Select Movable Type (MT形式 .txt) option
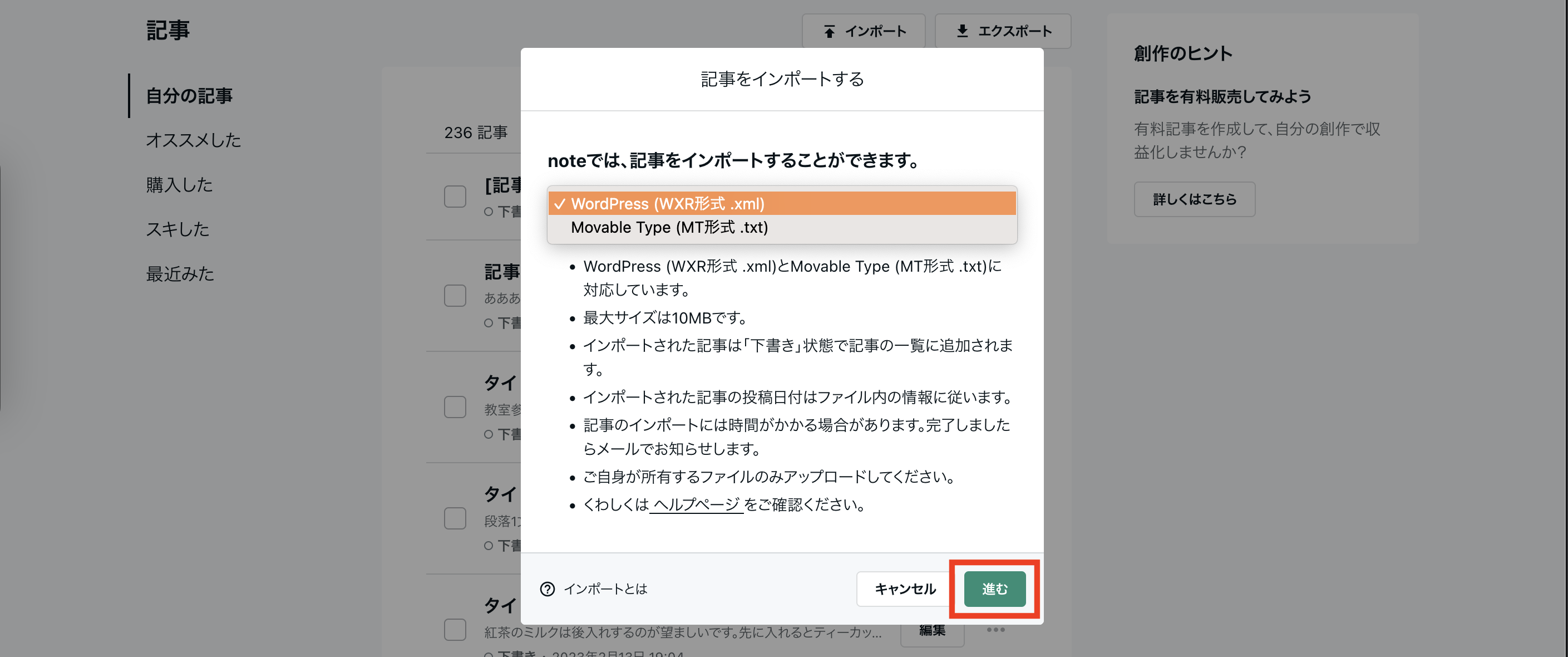 (782, 227)
